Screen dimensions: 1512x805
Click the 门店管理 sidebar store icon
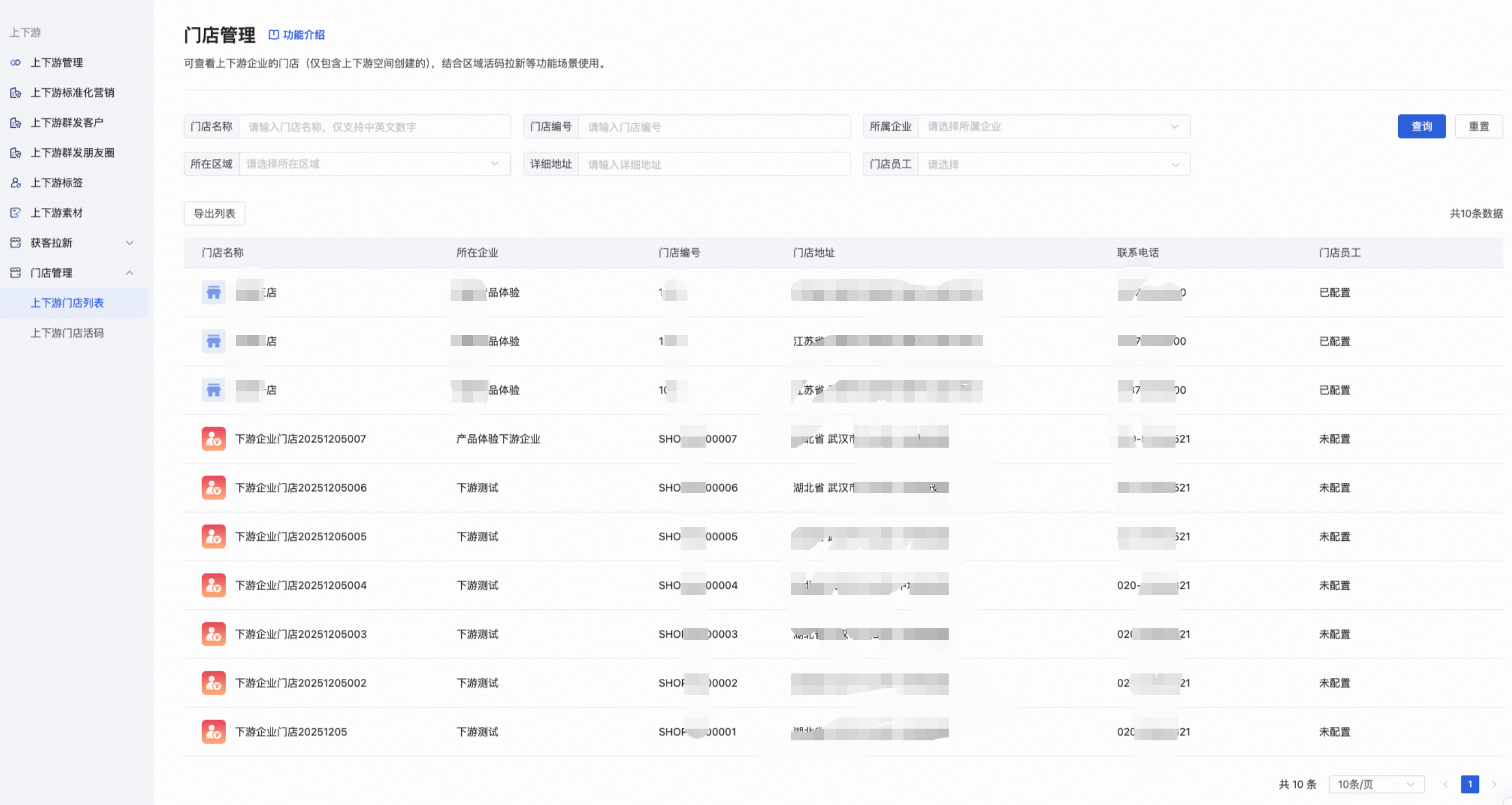[16, 273]
